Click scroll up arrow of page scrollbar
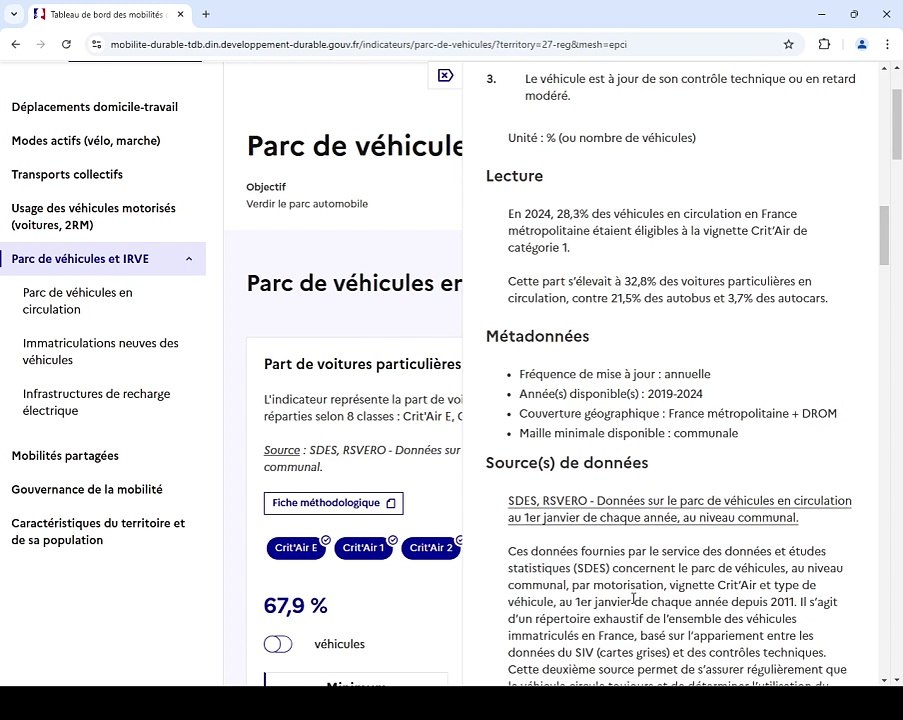 pos(897,69)
